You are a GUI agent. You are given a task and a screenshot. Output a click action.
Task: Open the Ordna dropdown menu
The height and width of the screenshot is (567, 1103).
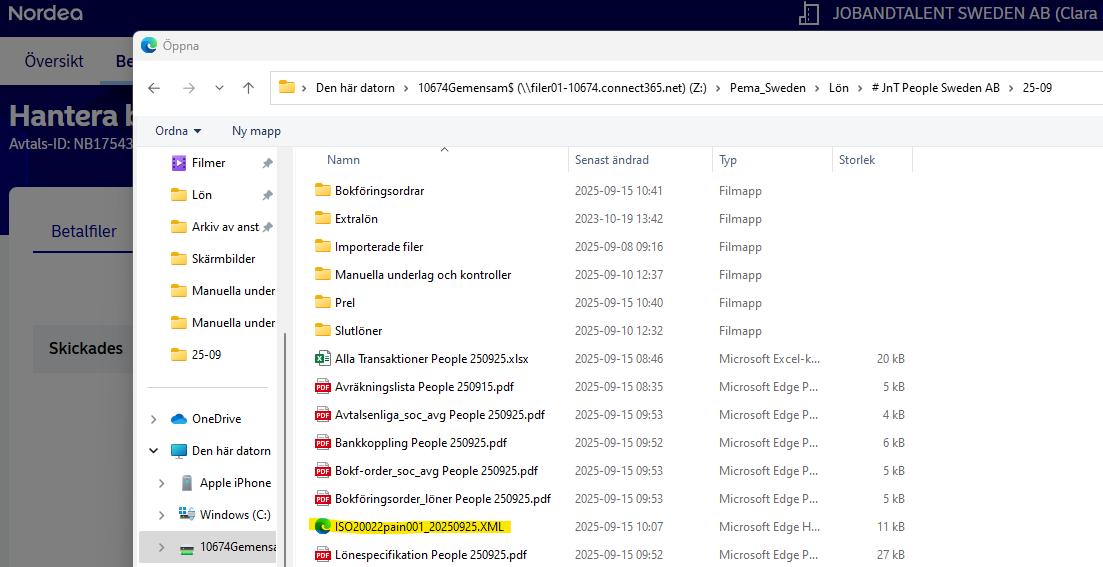178,131
